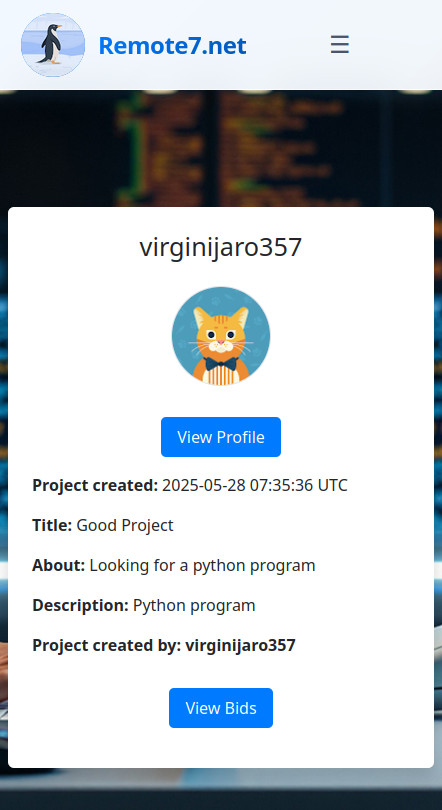This screenshot has height=810, width=442.
Task: Open the View Bids button
Action: coord(221,708)
